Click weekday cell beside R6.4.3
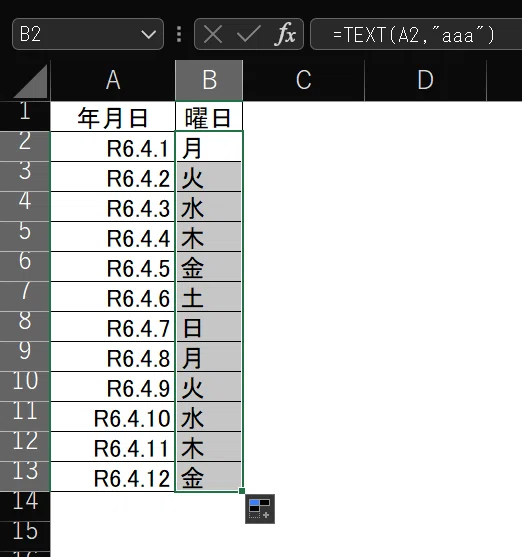The image size is (522, 557). click(209, 206)
